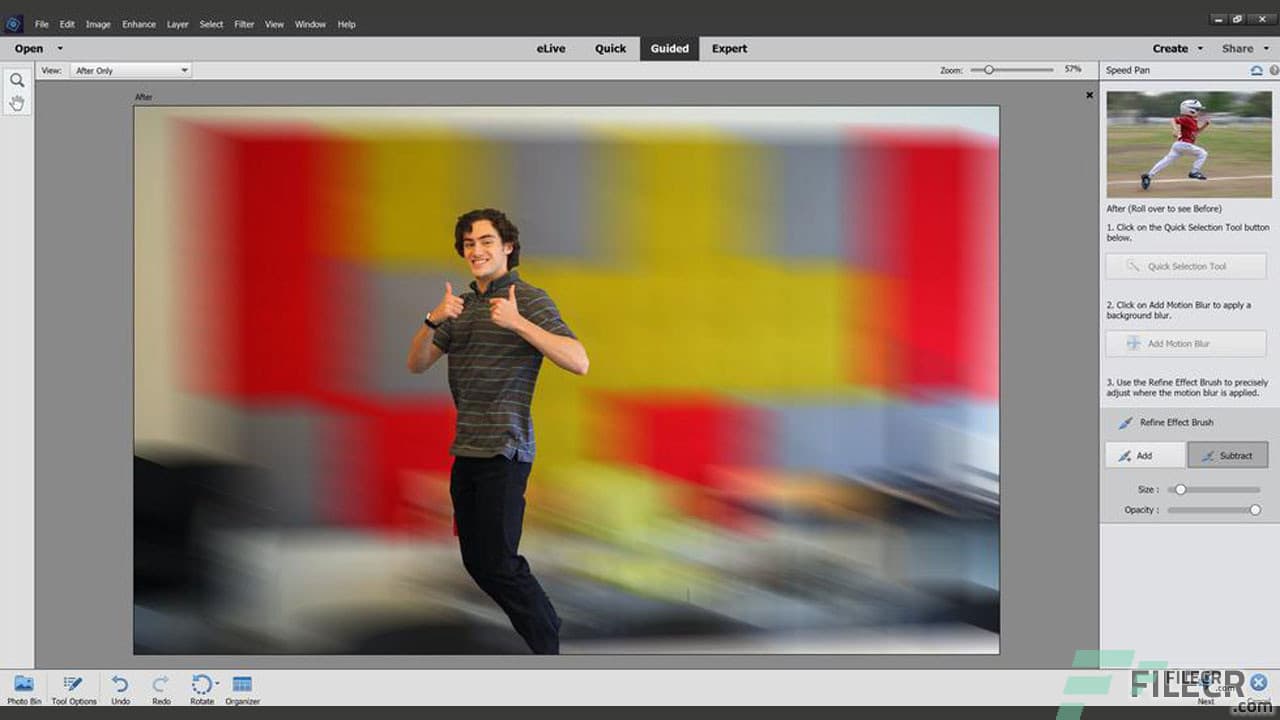Select the Hand tool in the left toolbar
1280x720 pixels.
pyautogui.click(x=16, y=101)
